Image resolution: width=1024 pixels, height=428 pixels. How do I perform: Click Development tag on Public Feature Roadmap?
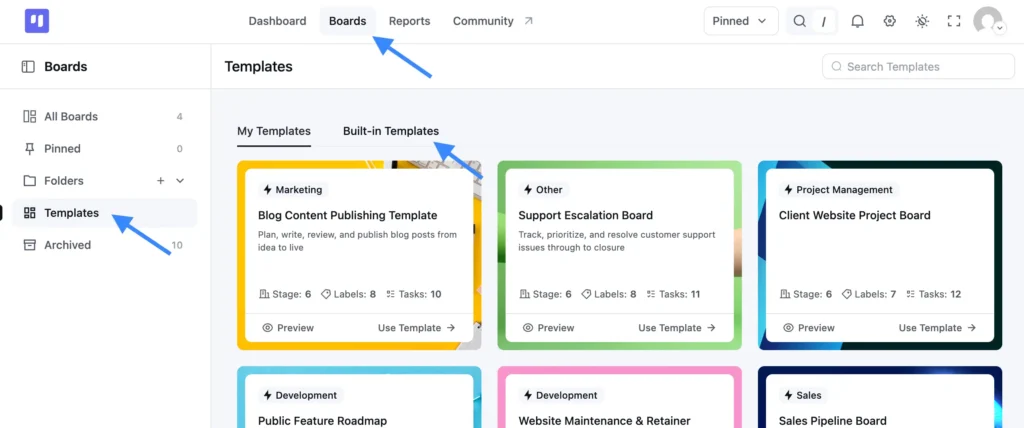click(300, 395)
